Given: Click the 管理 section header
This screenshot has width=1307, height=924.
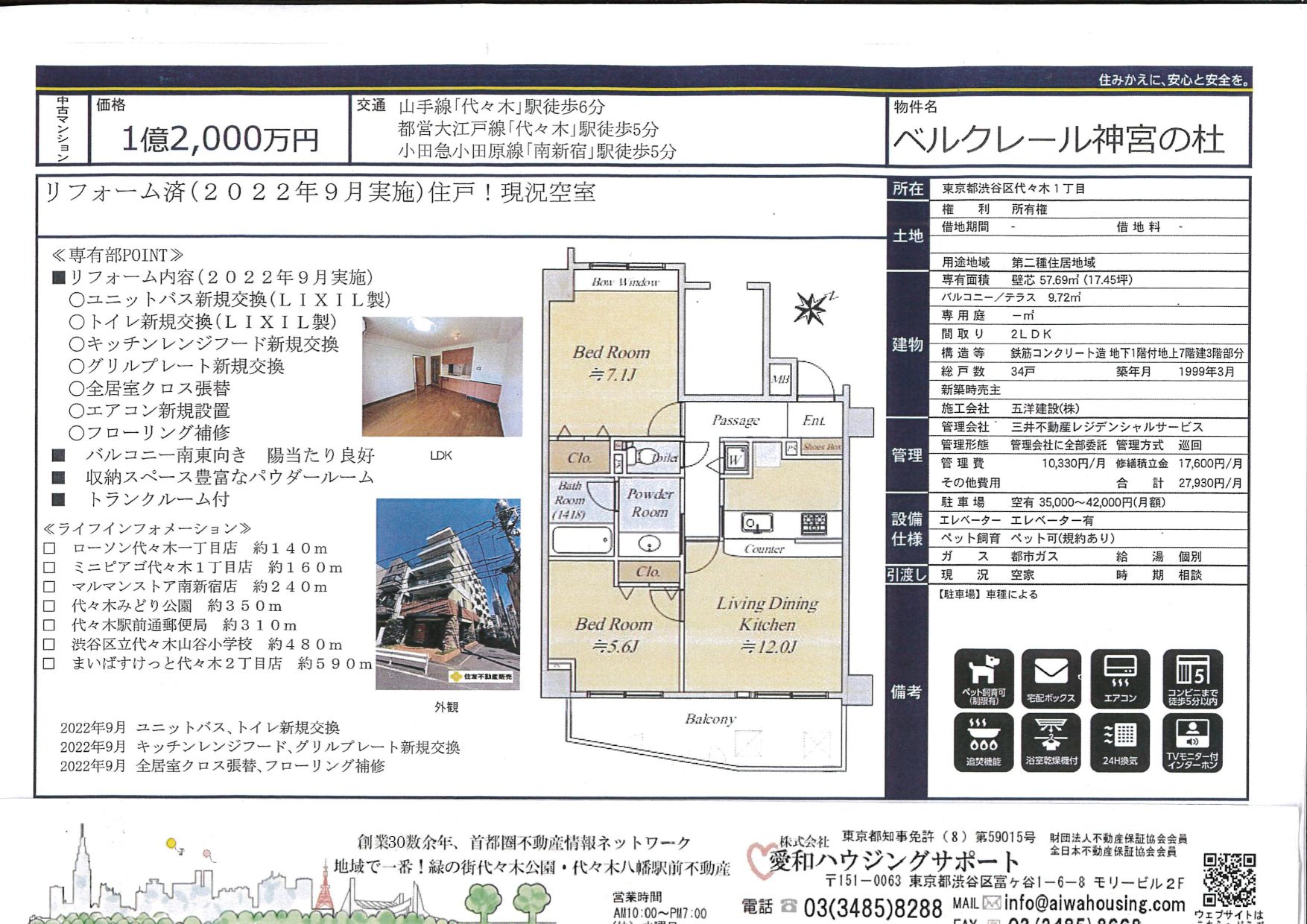Looking at the screenshot, I should point(907,455).
